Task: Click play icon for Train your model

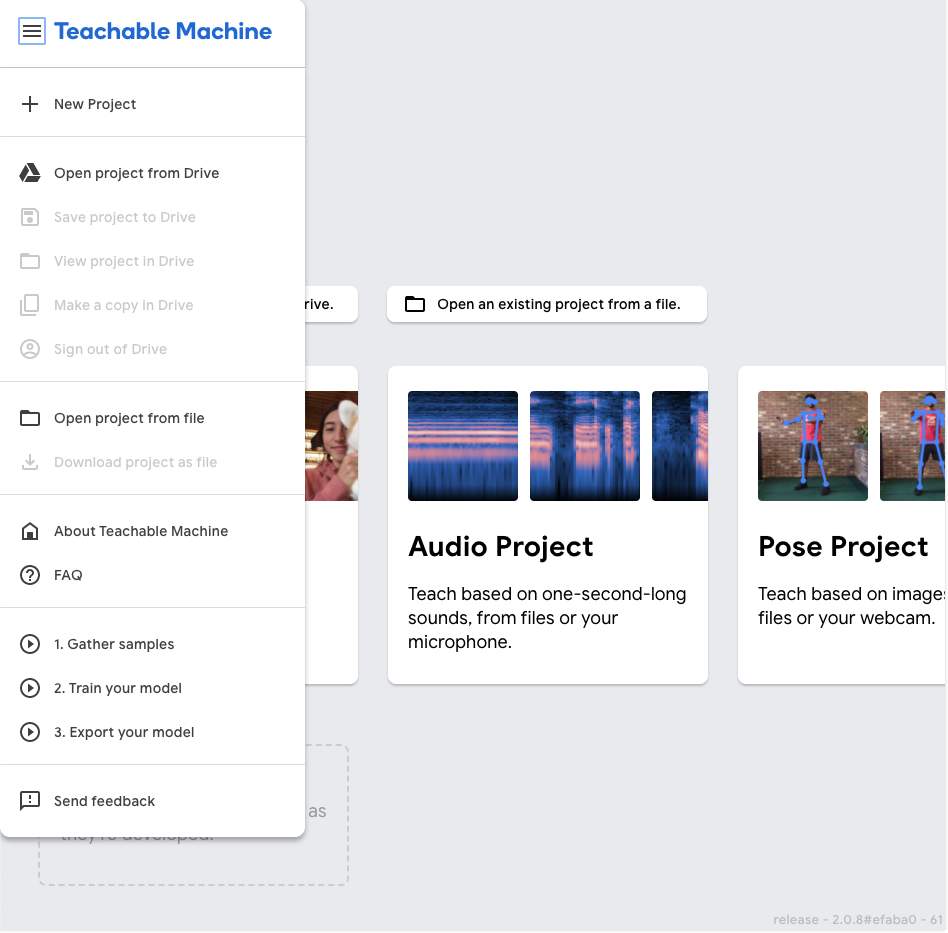Action: [x=30, y=688]
